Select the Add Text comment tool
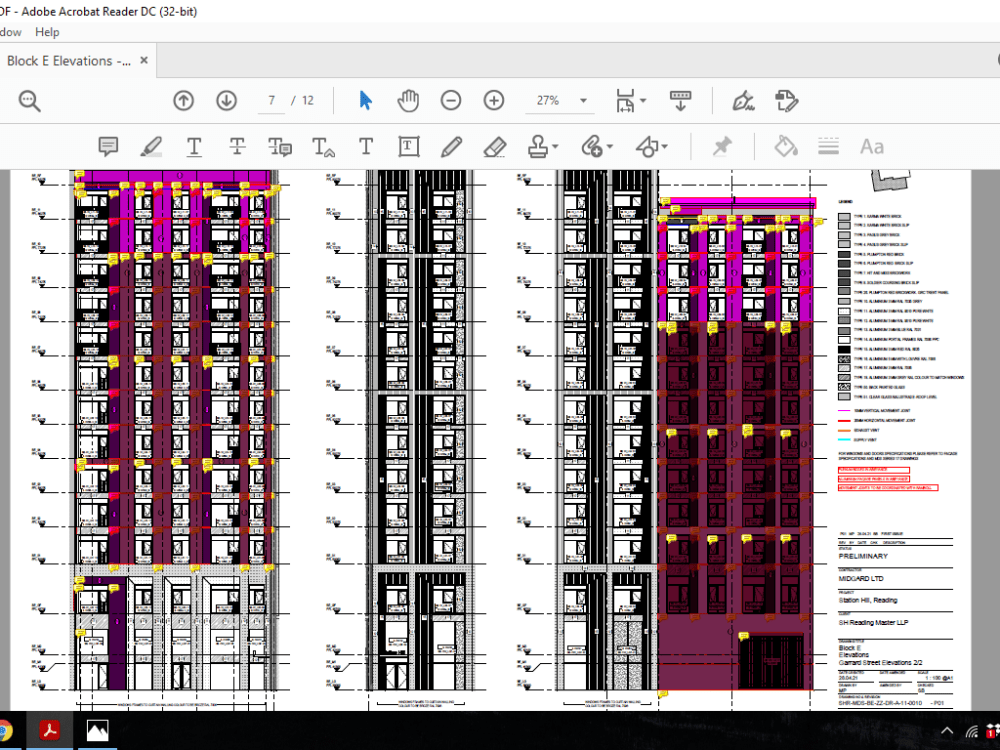 click(366, 147)
